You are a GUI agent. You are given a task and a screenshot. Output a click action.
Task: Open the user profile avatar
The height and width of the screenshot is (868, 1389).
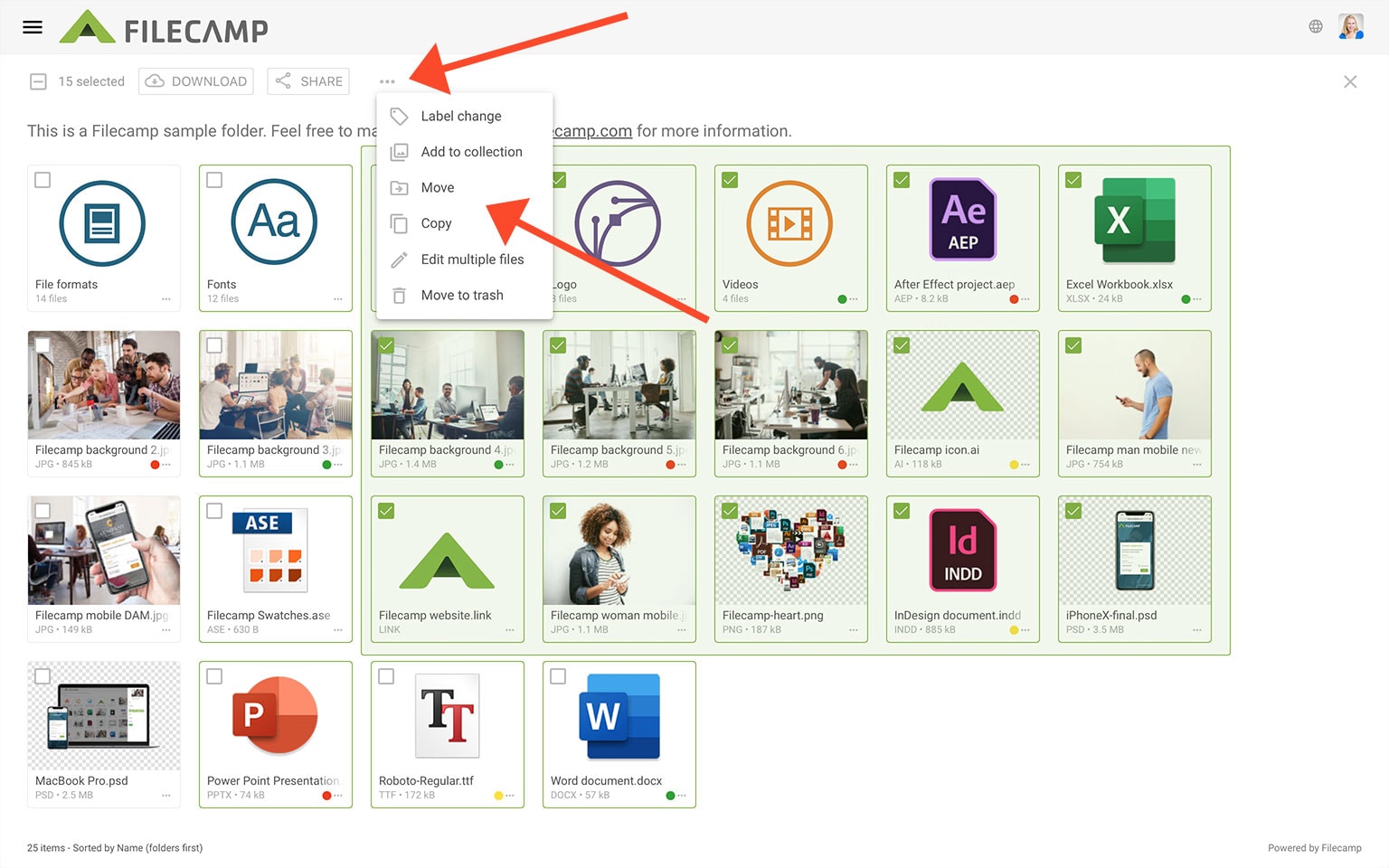1351,27
